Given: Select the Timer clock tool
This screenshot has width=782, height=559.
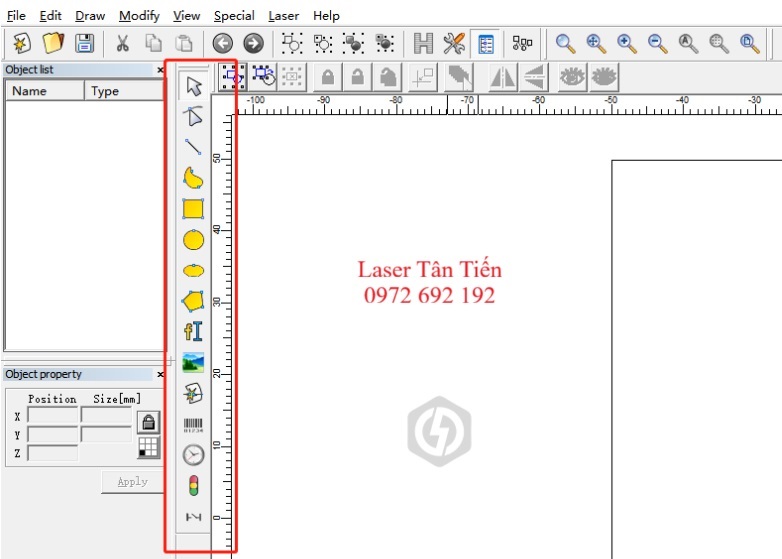Looking at the screenshot, I should click(x=193, y=455).
